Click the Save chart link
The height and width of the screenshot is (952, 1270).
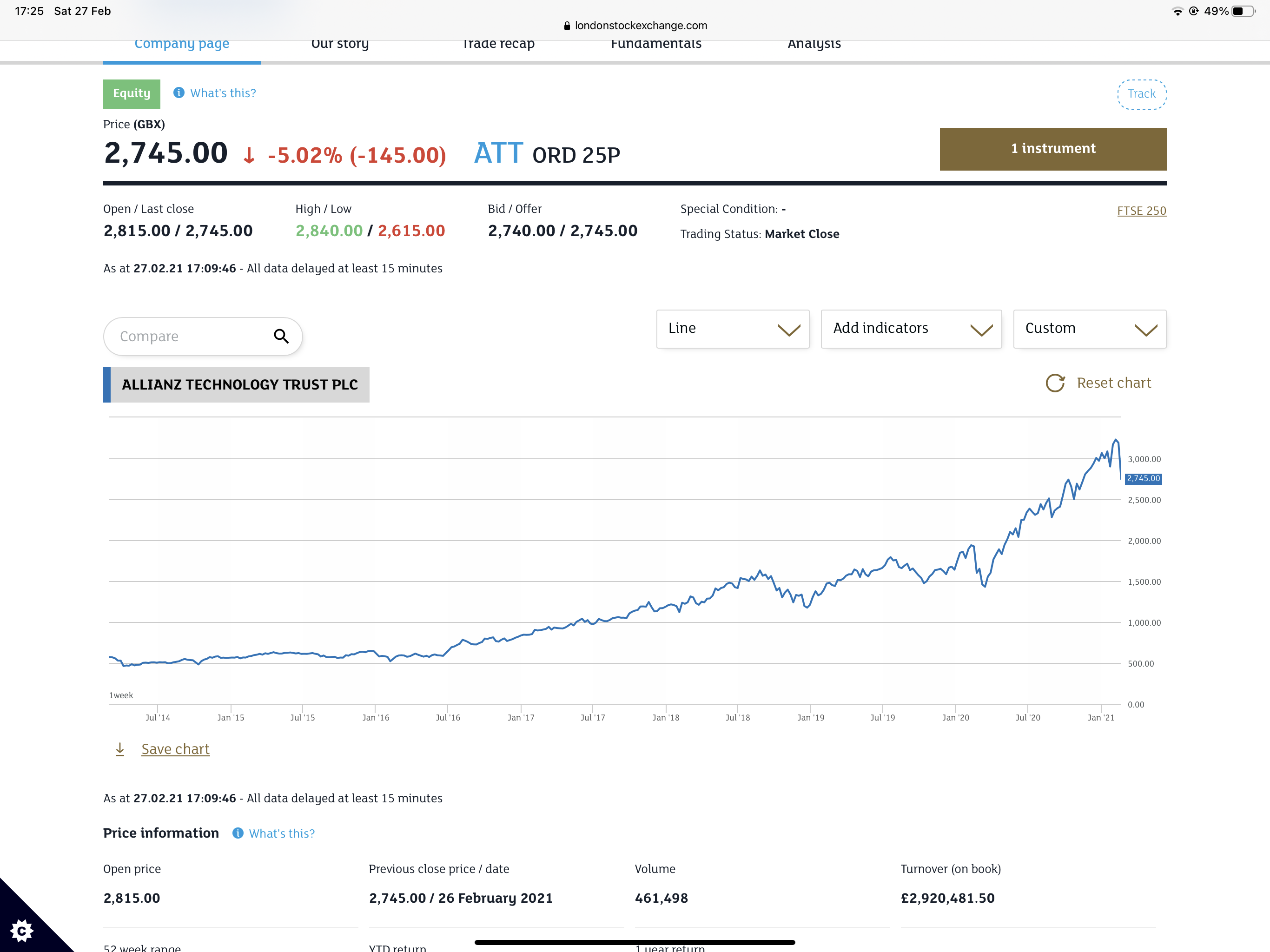point(176,749)
